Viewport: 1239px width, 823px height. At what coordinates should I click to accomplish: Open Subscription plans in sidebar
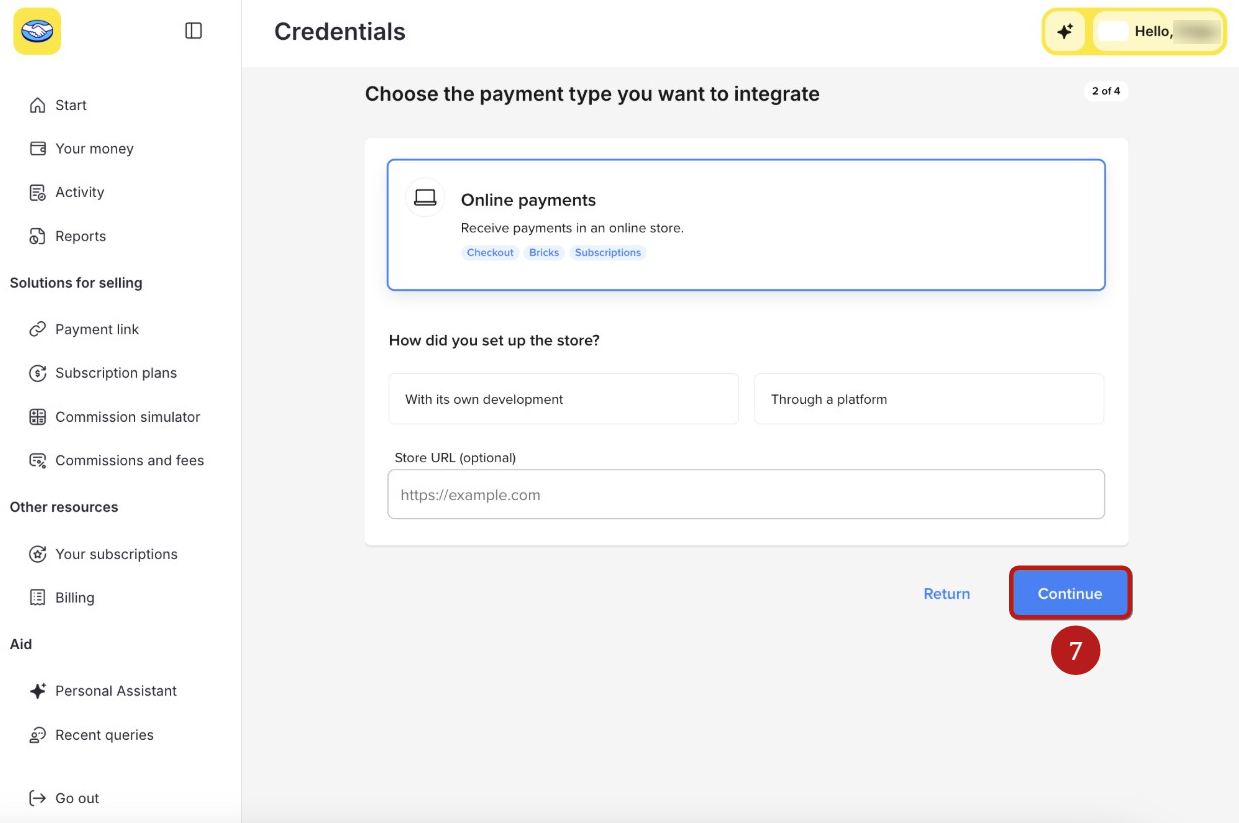point(116,373)
